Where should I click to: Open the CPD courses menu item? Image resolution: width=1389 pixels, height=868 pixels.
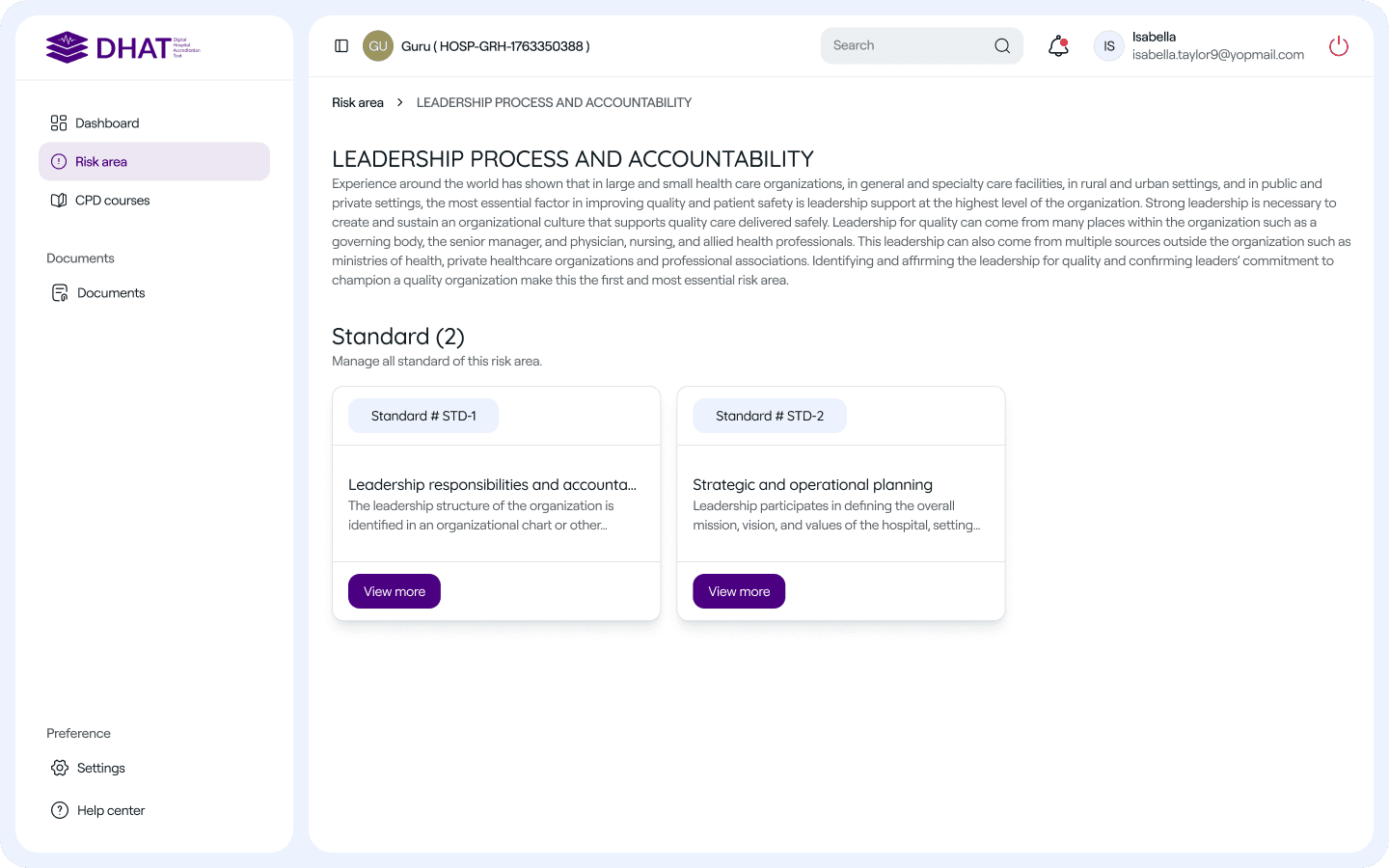click(x=113, y=201)
